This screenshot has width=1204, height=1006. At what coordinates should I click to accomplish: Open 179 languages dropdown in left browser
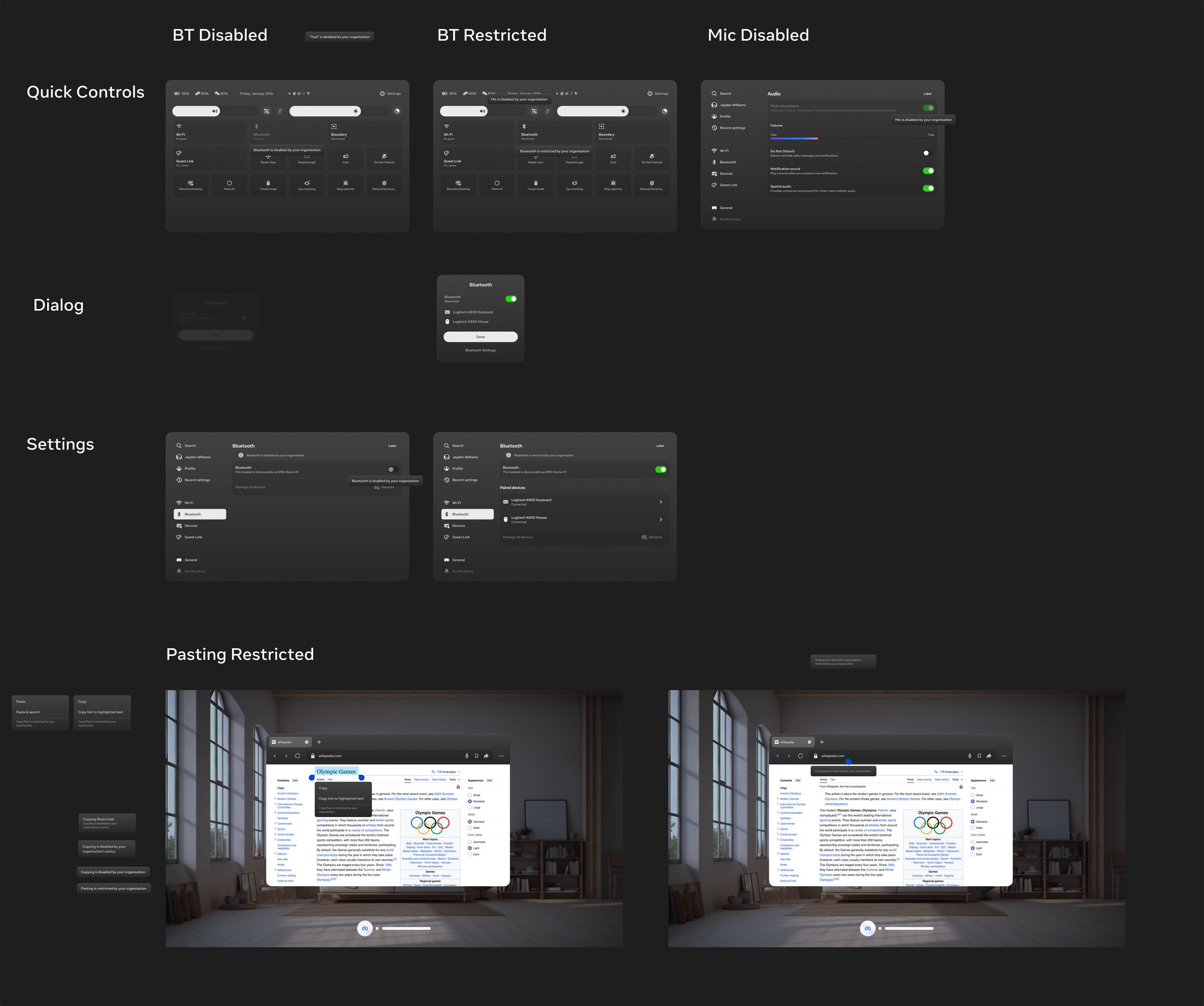click(446, 771)
